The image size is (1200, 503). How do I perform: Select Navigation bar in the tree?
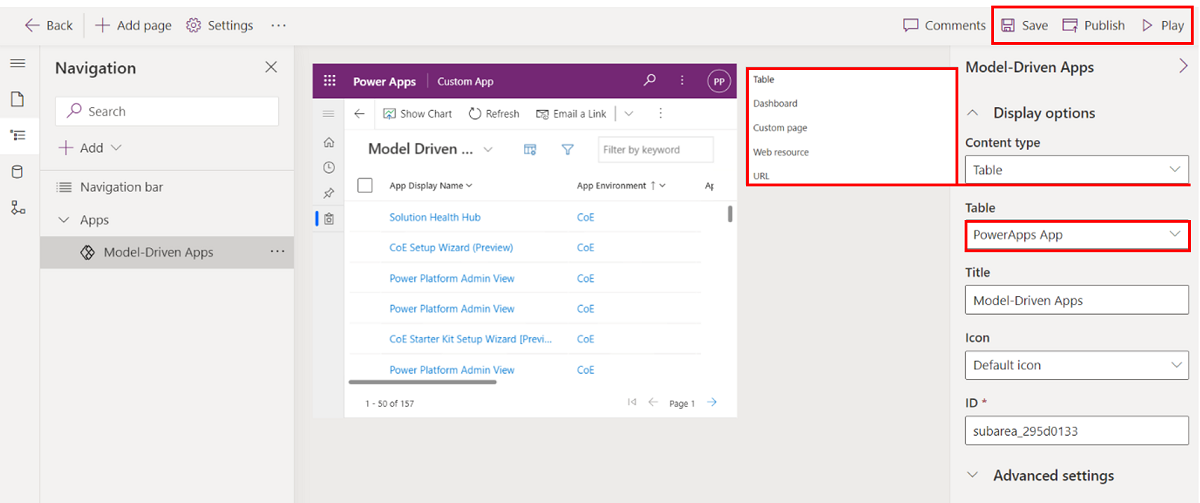(x=121, y=187)
